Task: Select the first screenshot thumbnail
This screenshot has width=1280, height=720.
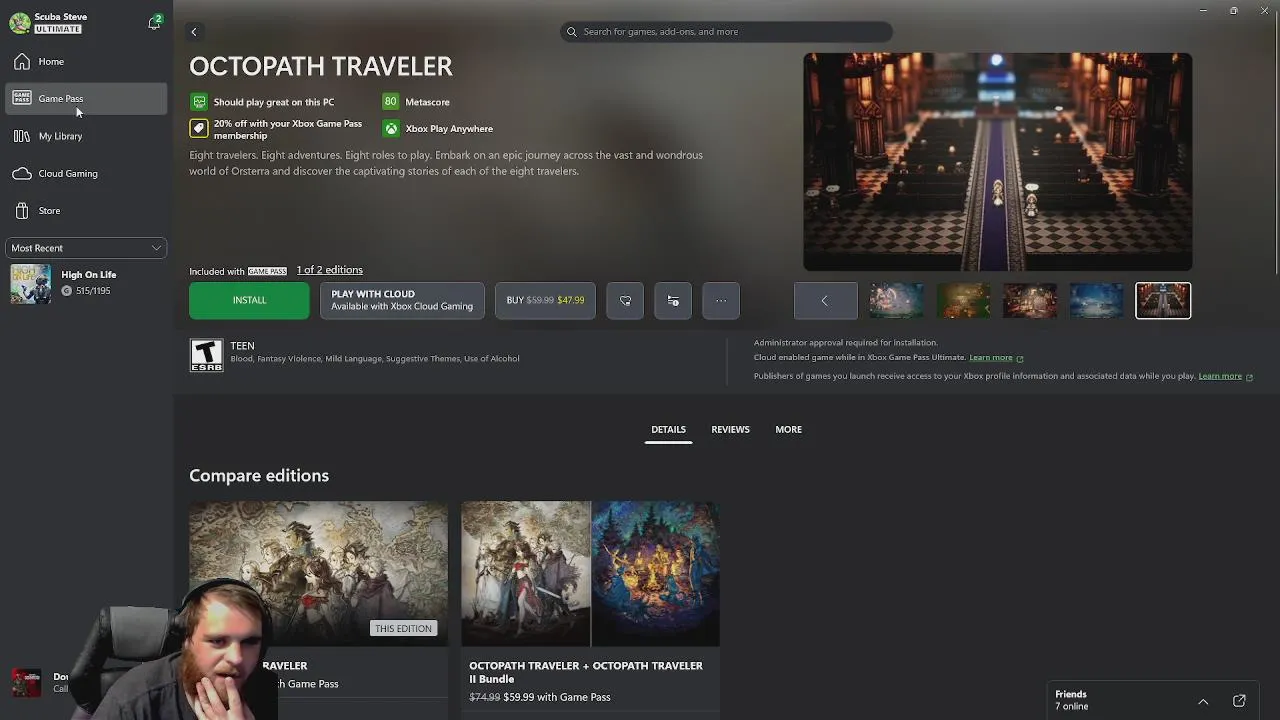Action: [x=896, y=301]
